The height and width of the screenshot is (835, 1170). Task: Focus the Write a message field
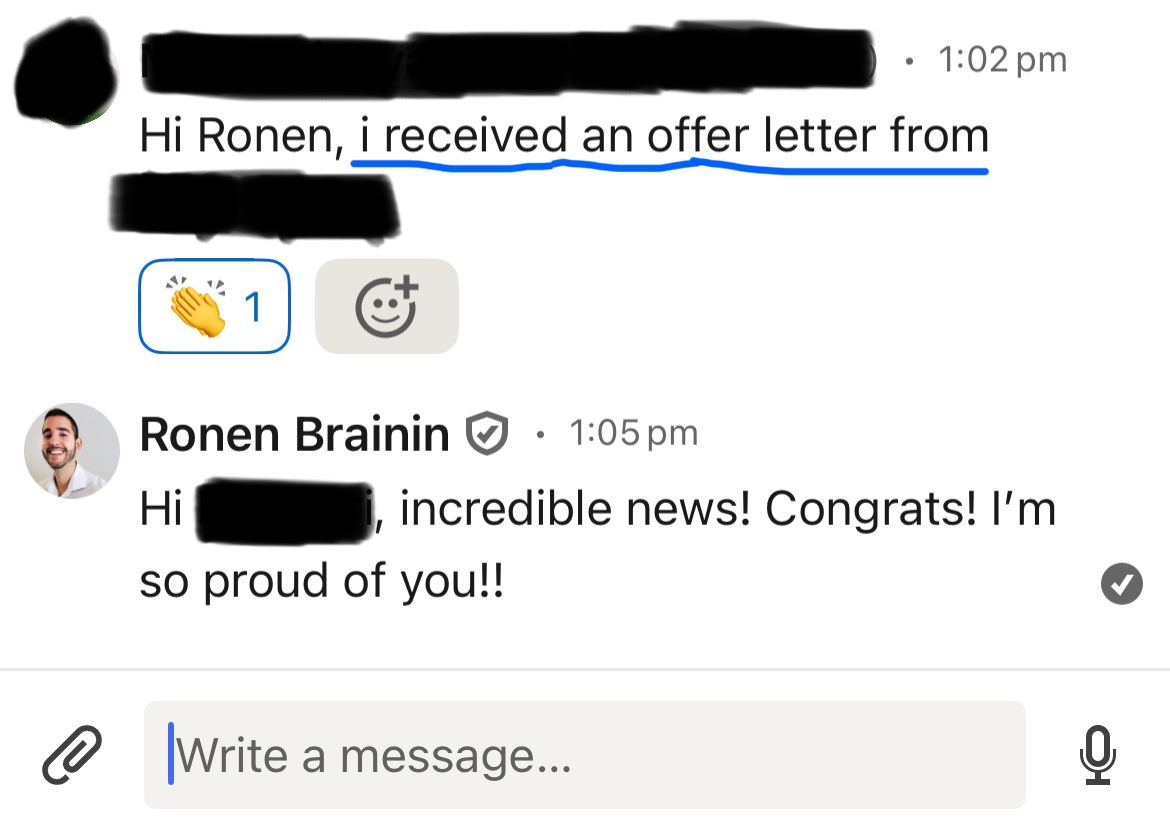pyautogui.click(x=584, y=755)
